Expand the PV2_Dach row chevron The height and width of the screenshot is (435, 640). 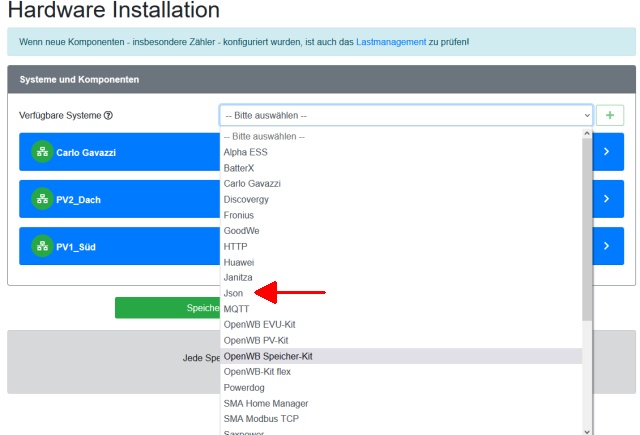607,199
